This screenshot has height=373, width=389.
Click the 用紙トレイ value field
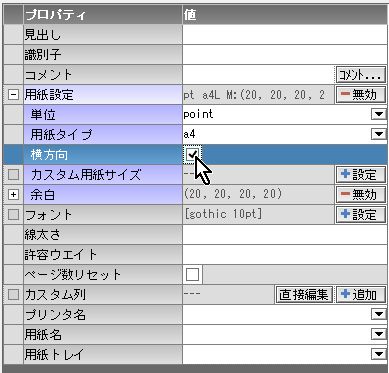coord(277,354)
